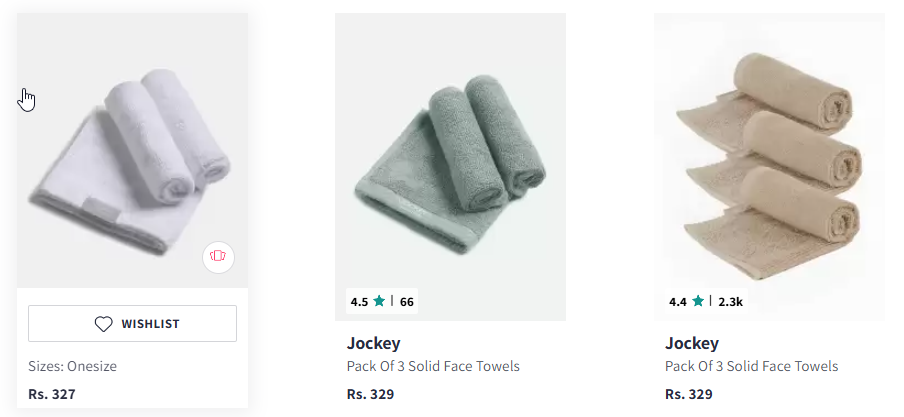Click the heart icon inside Wishlist button
904x417 pixels.
(x=103, y=324)
